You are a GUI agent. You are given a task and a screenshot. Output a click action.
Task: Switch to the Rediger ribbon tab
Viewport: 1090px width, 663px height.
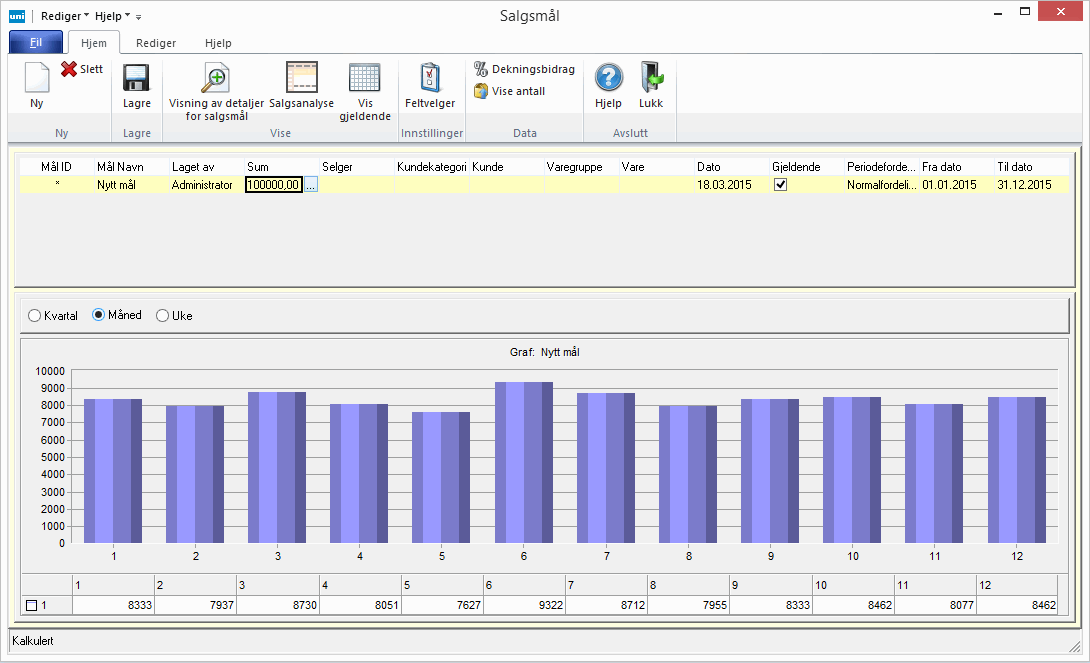pyautogui.click(x=156, y=43)
